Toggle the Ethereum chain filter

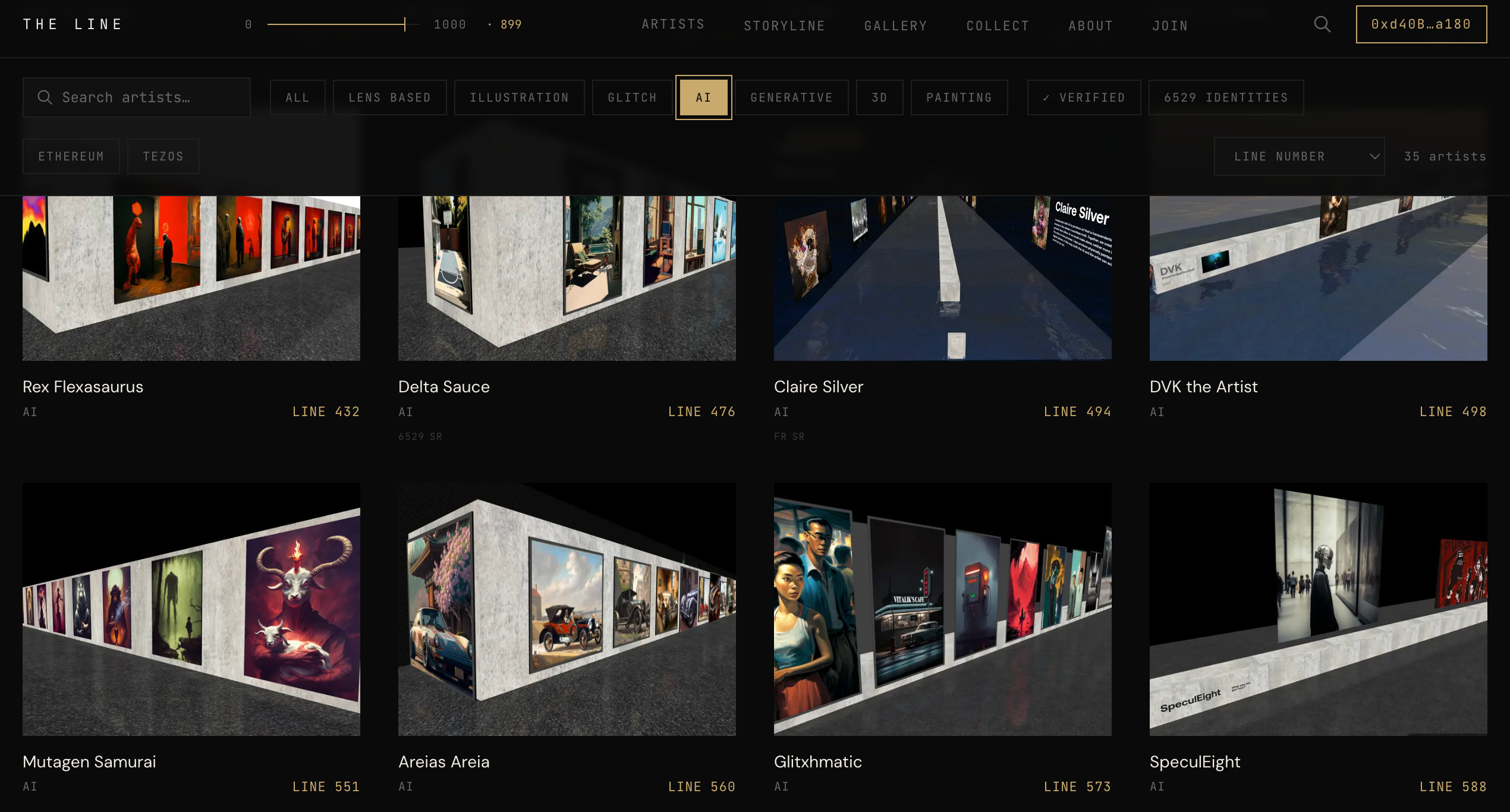(71, 156)
